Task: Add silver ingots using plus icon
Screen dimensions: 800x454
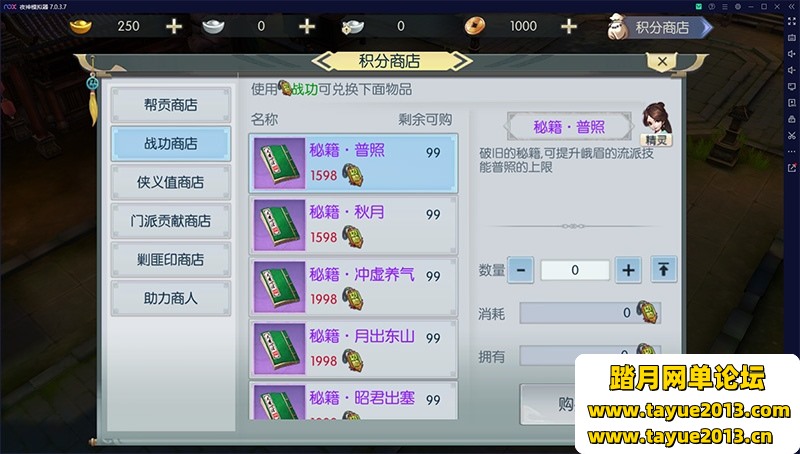Action: (307, 26)
